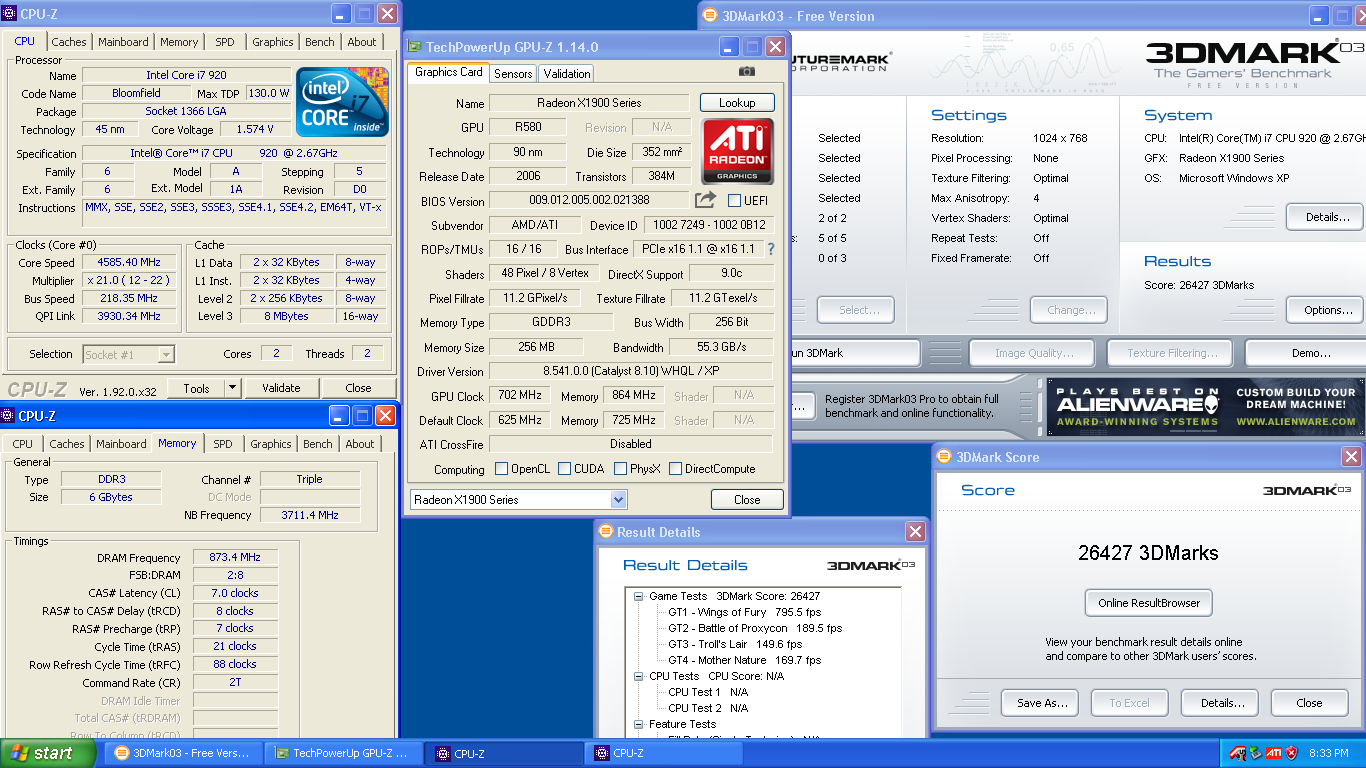1366x768 pixels.
Task: Open the Validation tab in GPU-Z
Action: [x=567, y=74]
